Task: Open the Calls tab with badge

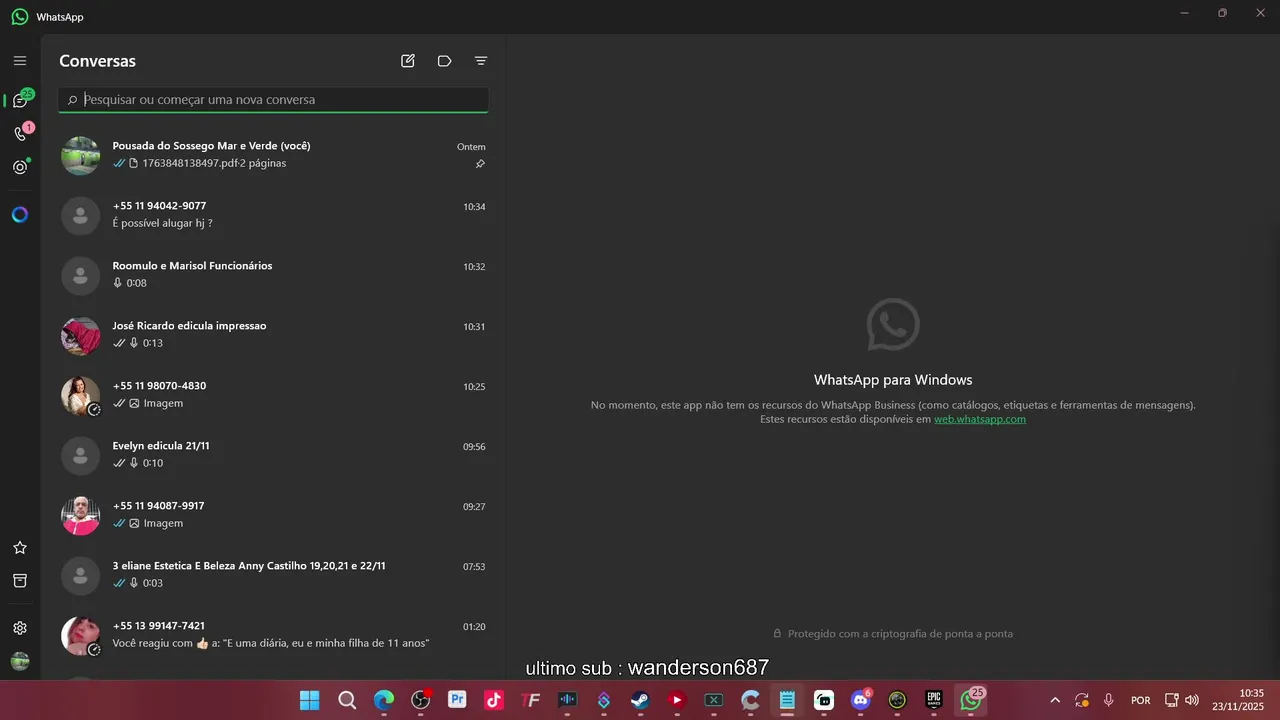Action: (x=20, y=133)
